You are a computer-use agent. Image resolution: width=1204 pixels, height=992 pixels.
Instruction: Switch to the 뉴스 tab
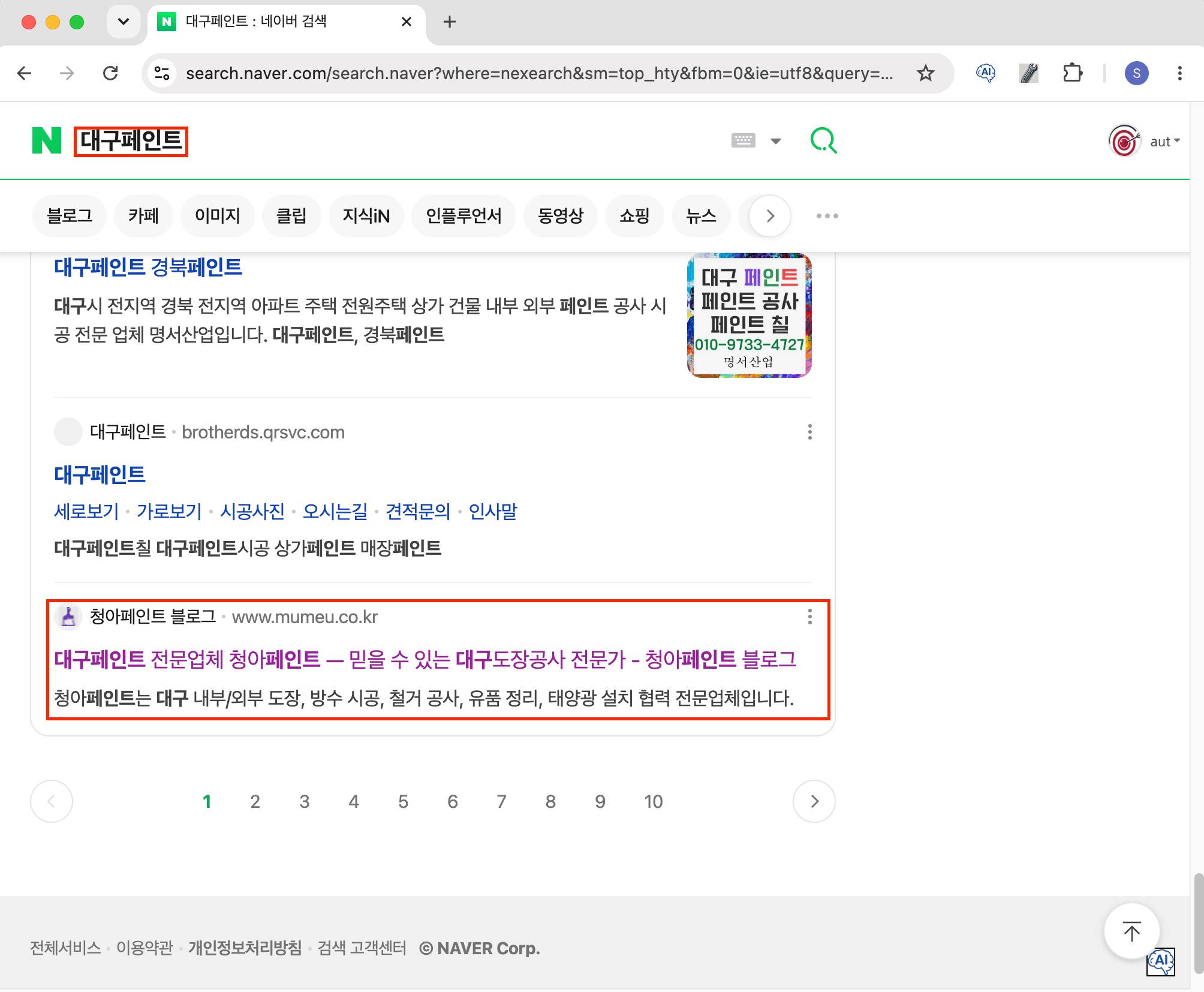(701, 216)
